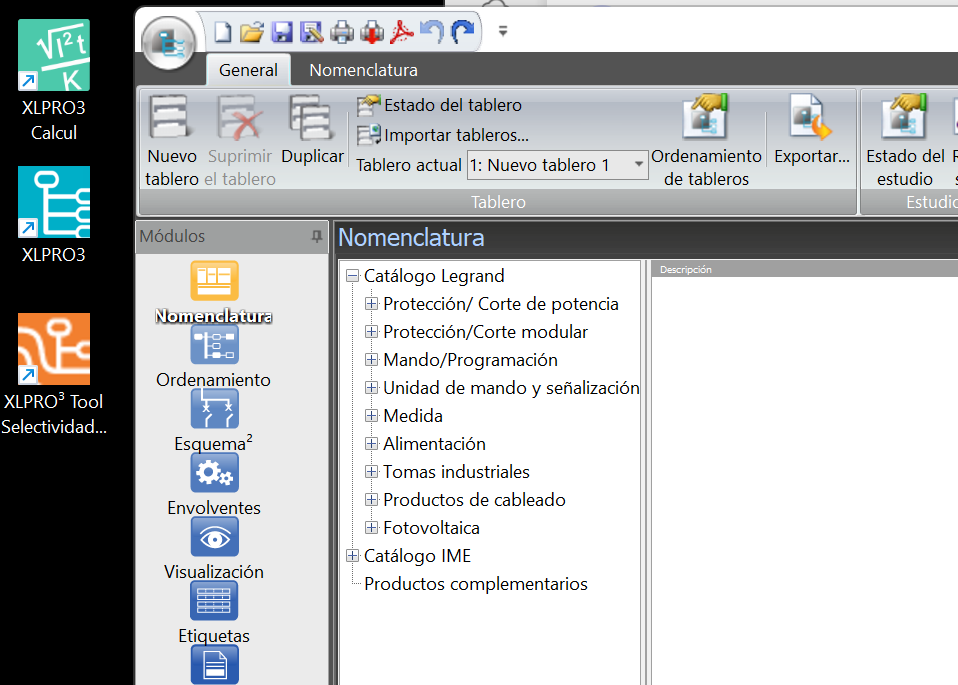Click Suprimir el tablero button
This screenshot has height=685, width=958.
pyautogui.click(x=240, y=141)
